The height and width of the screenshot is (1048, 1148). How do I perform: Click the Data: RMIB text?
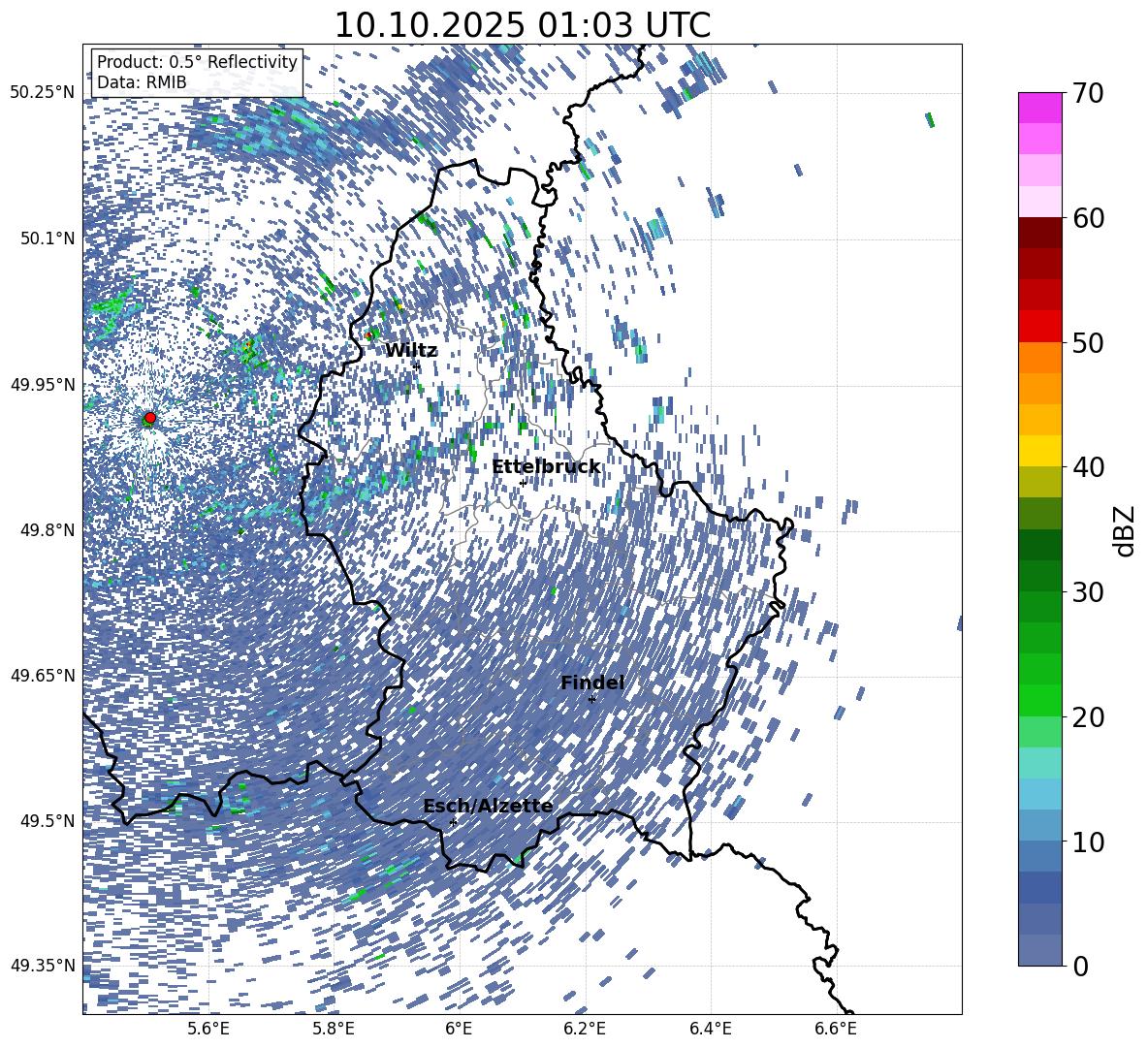[142, 82]
